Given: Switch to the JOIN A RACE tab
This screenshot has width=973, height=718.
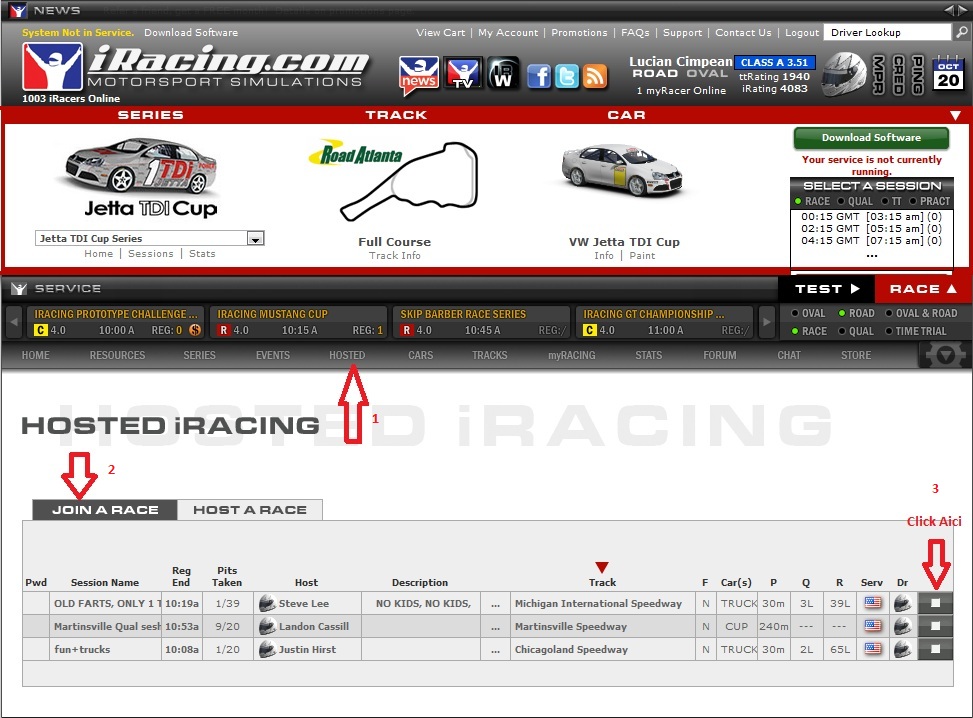Looking at the screenshot, I should point(105,509).
